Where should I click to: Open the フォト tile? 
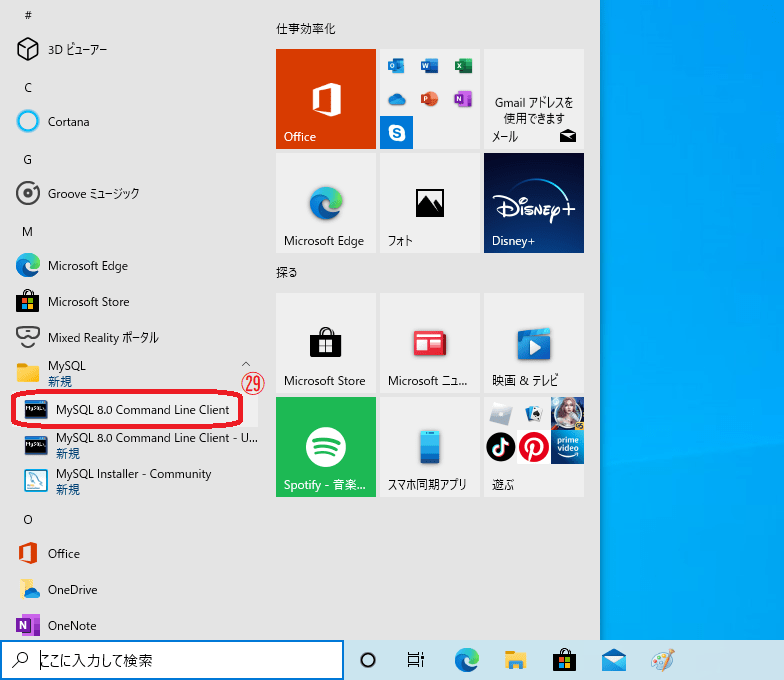coord(430,202)
